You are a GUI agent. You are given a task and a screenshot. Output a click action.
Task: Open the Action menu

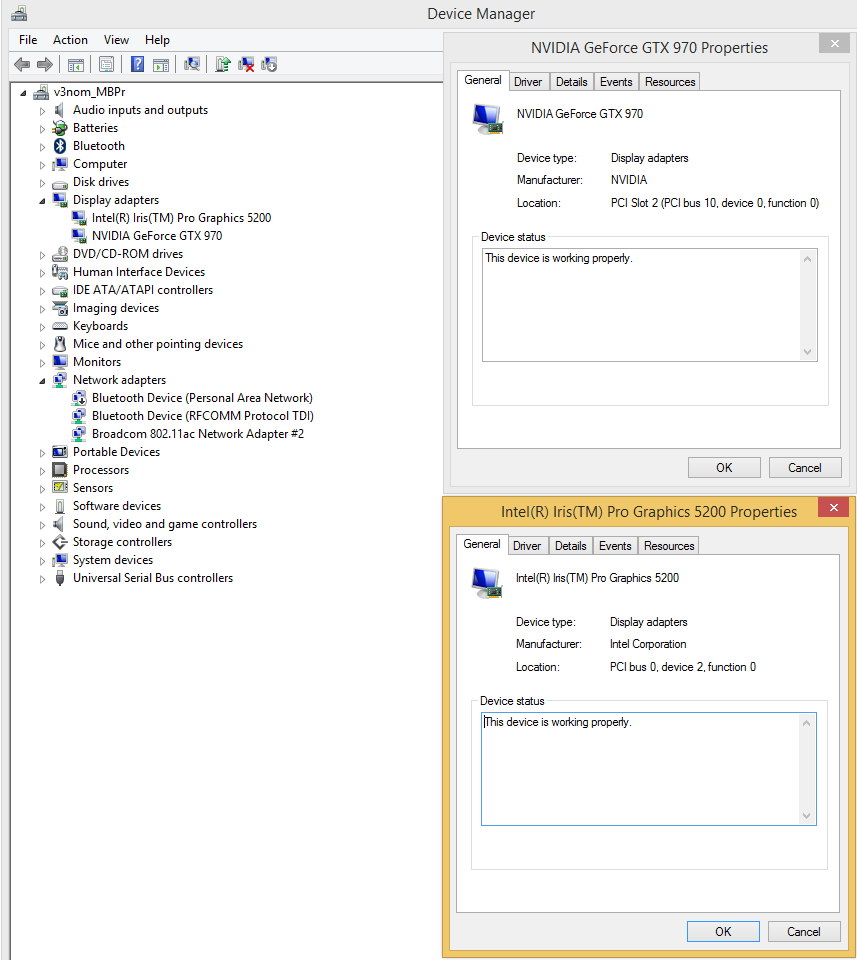[70, 40]
